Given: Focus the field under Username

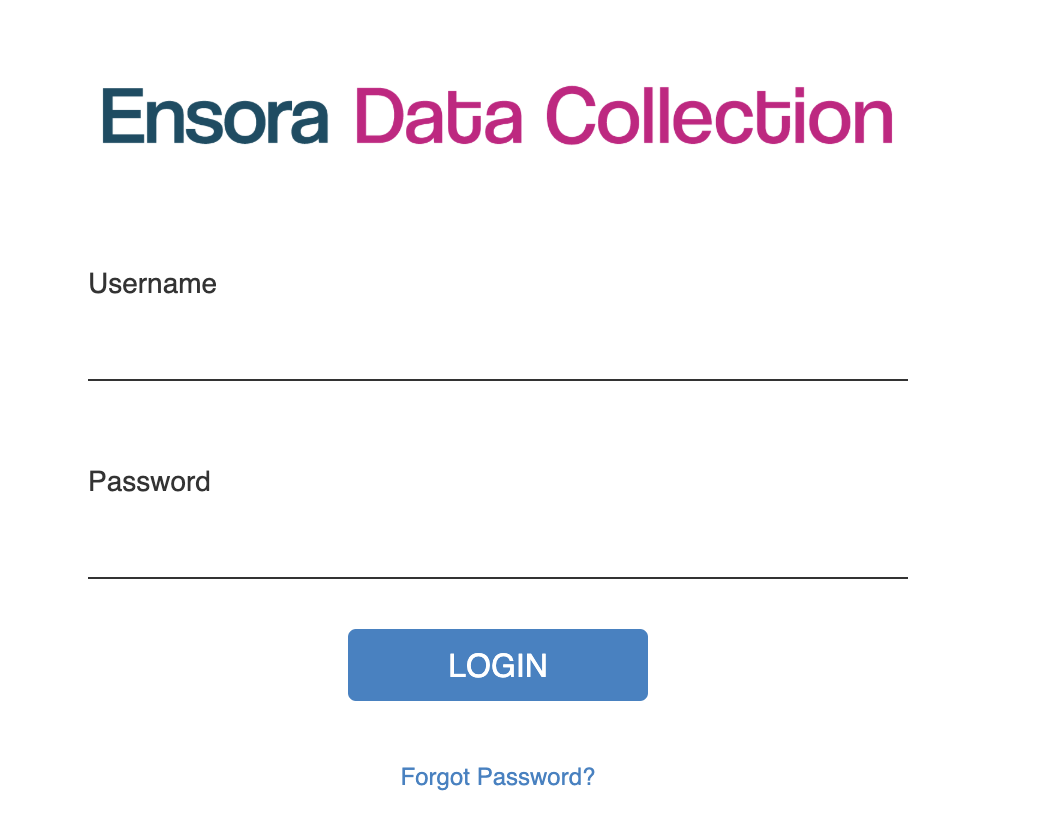Looking at the screenshot, I should 498,351.
